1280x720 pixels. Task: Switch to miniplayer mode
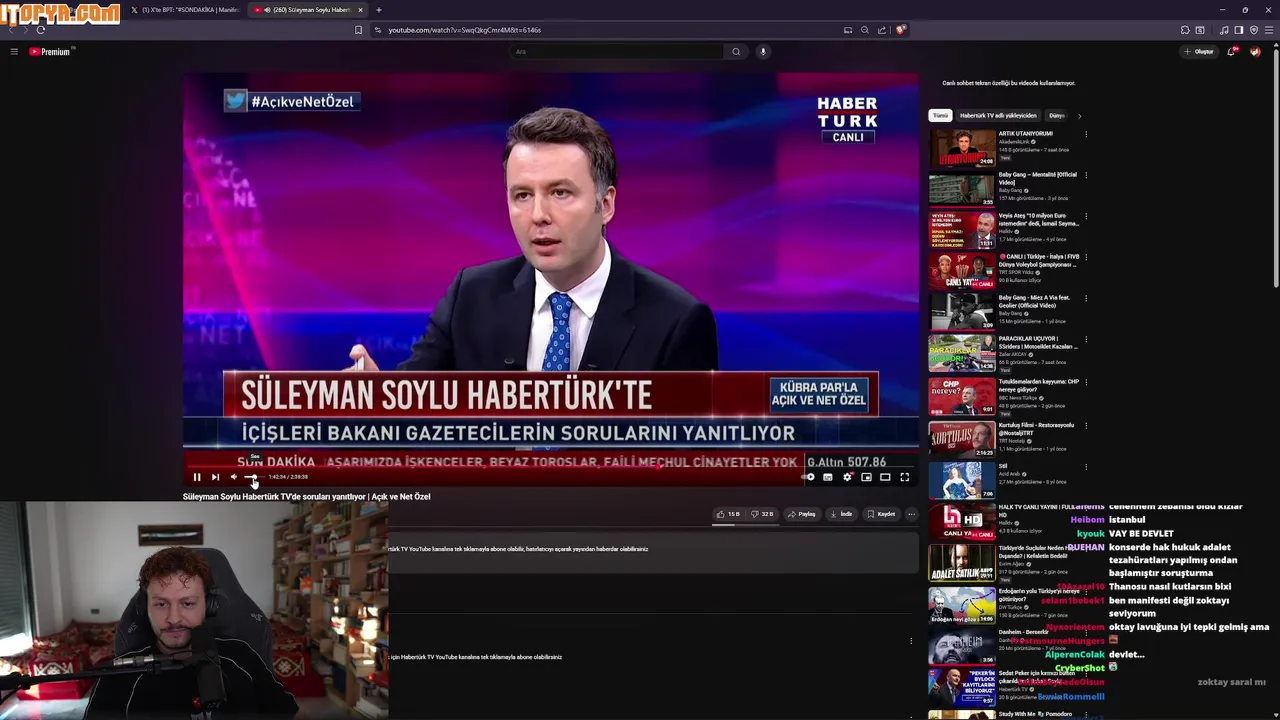tap(866, 477)
